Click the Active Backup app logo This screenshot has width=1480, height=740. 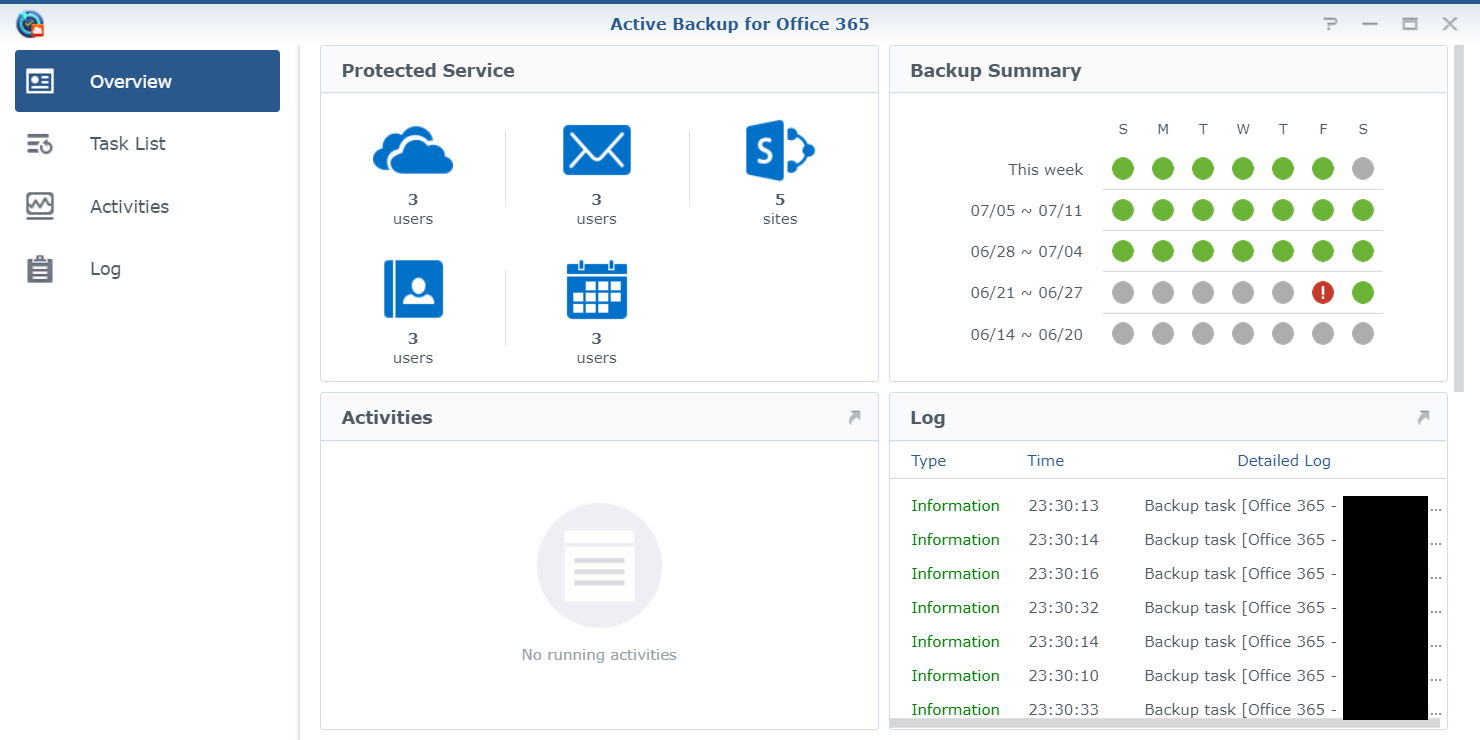(x=31, y=24)
